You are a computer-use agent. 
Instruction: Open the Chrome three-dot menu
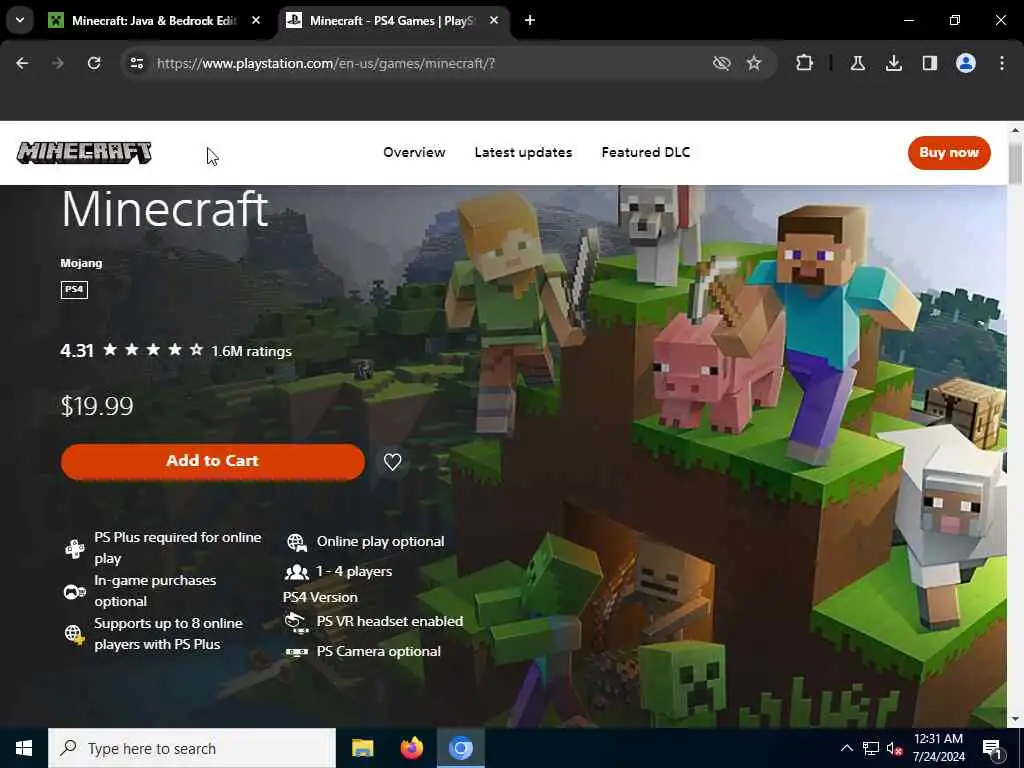coord(1002,63)
